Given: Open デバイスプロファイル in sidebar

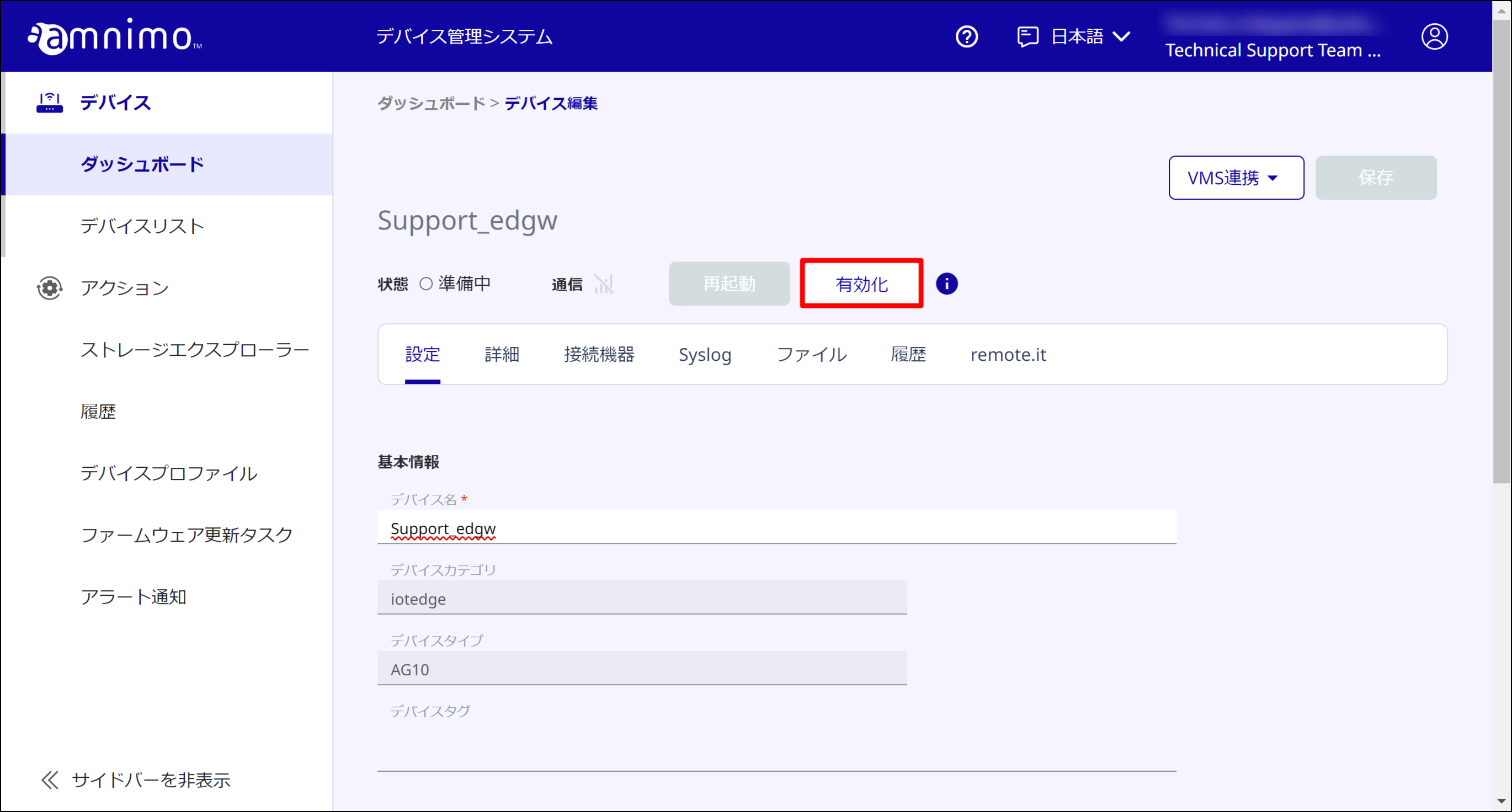Looking at the screenshot, I should pos(168,473).
